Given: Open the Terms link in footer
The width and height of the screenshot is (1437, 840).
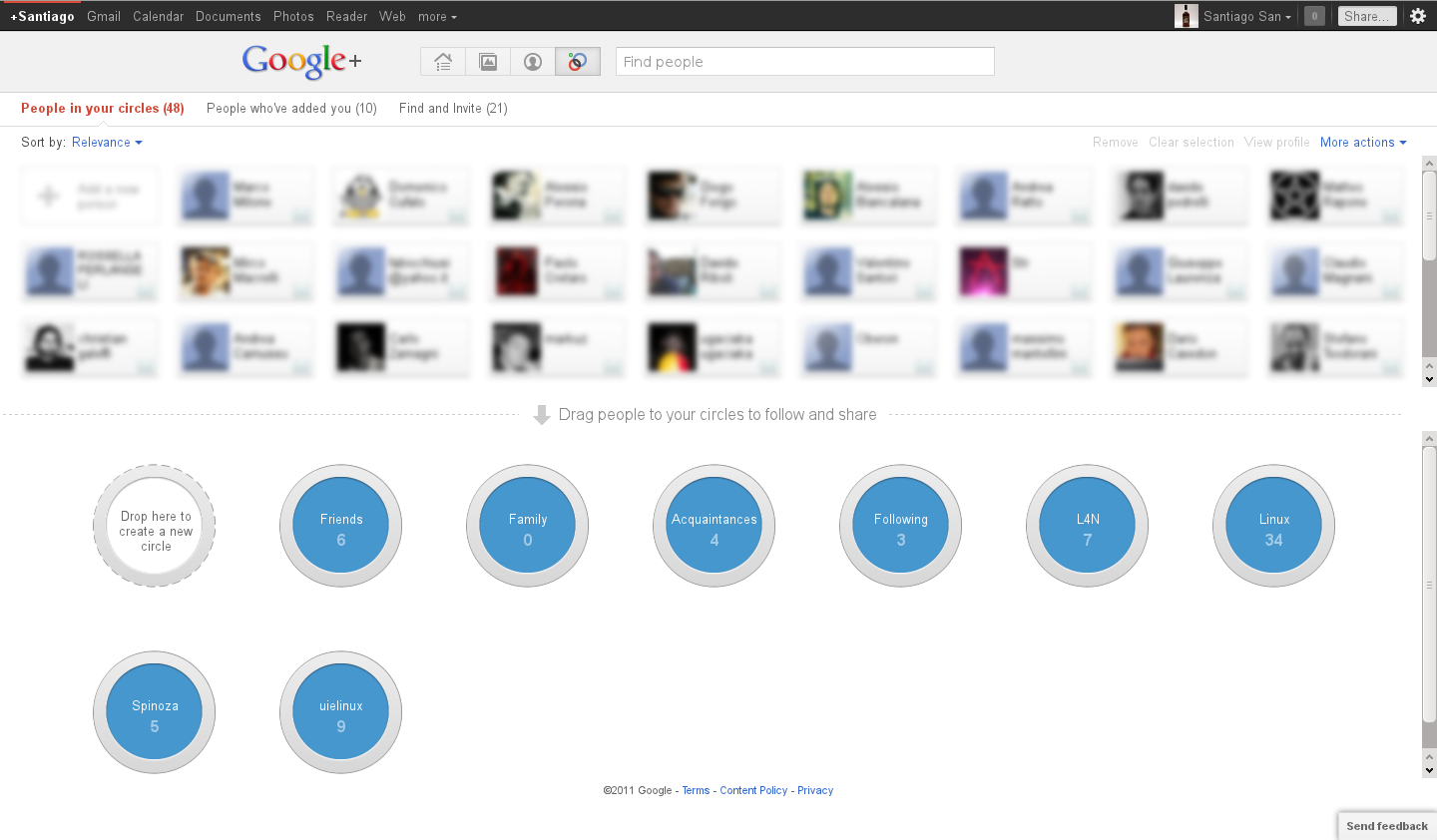Looking at the screenshot, I should pyautogui.click(x=696, y=790).
